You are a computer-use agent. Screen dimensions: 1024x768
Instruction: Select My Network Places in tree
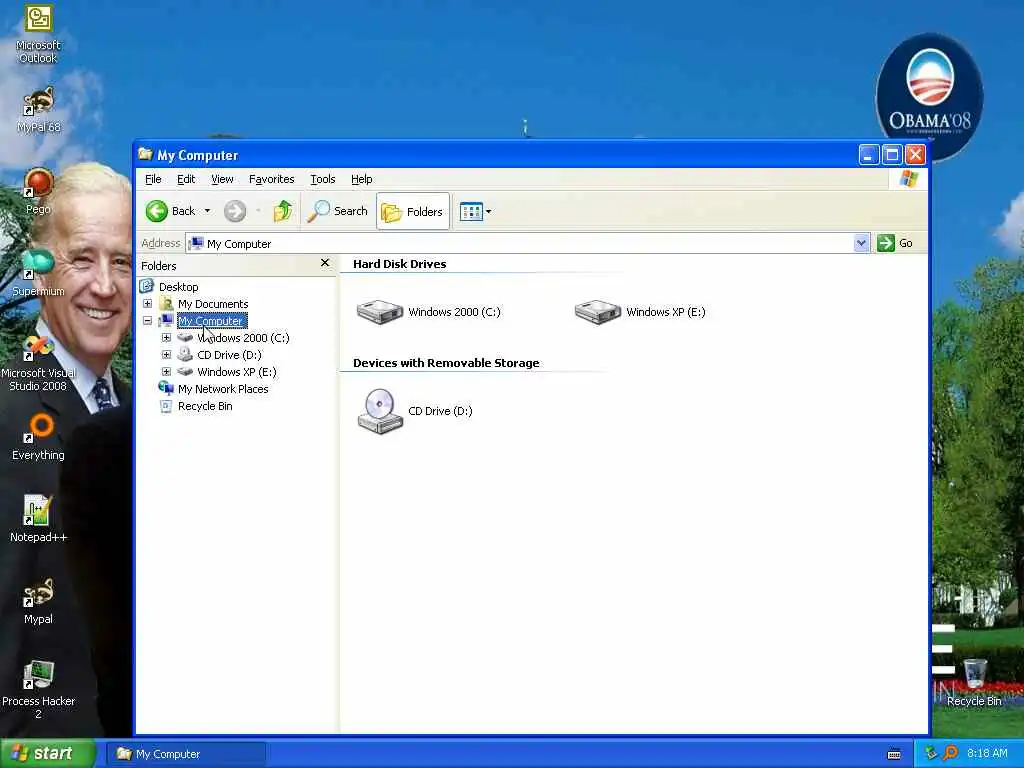click(x=223, y=389)
